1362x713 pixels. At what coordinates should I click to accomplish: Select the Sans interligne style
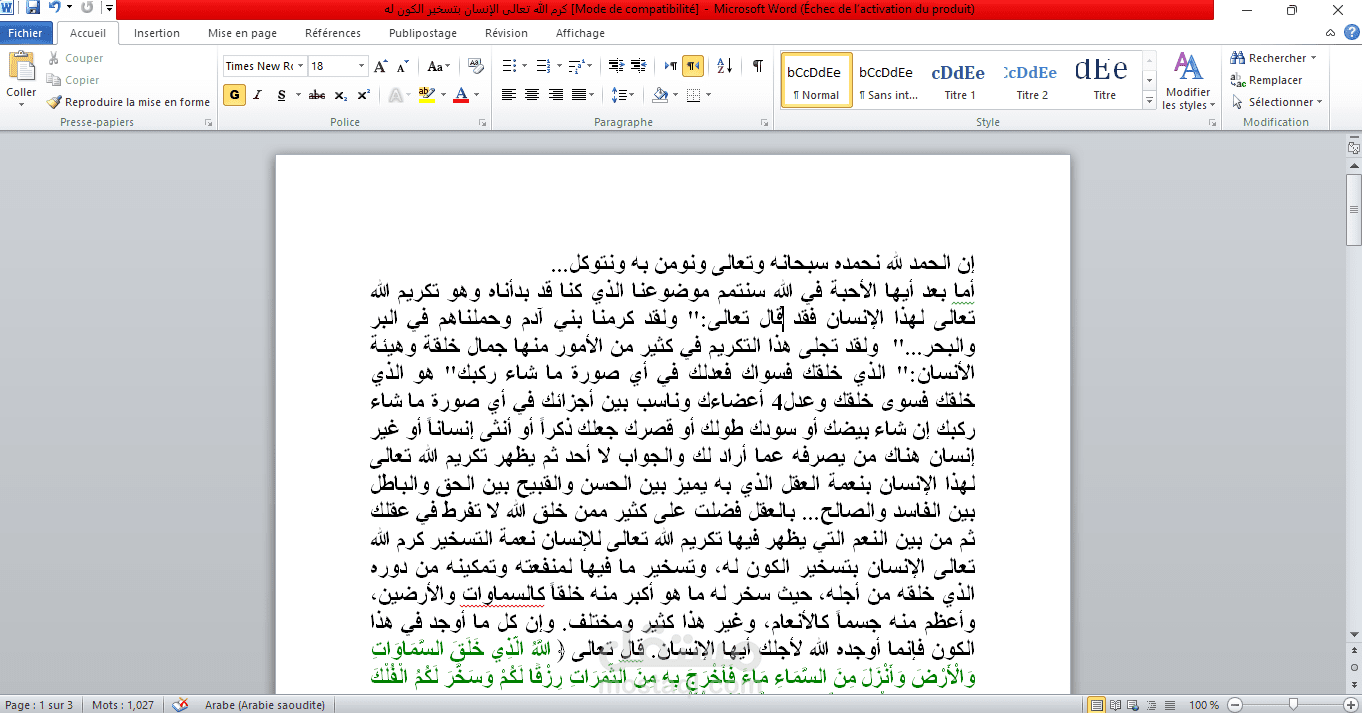point(888,79)
